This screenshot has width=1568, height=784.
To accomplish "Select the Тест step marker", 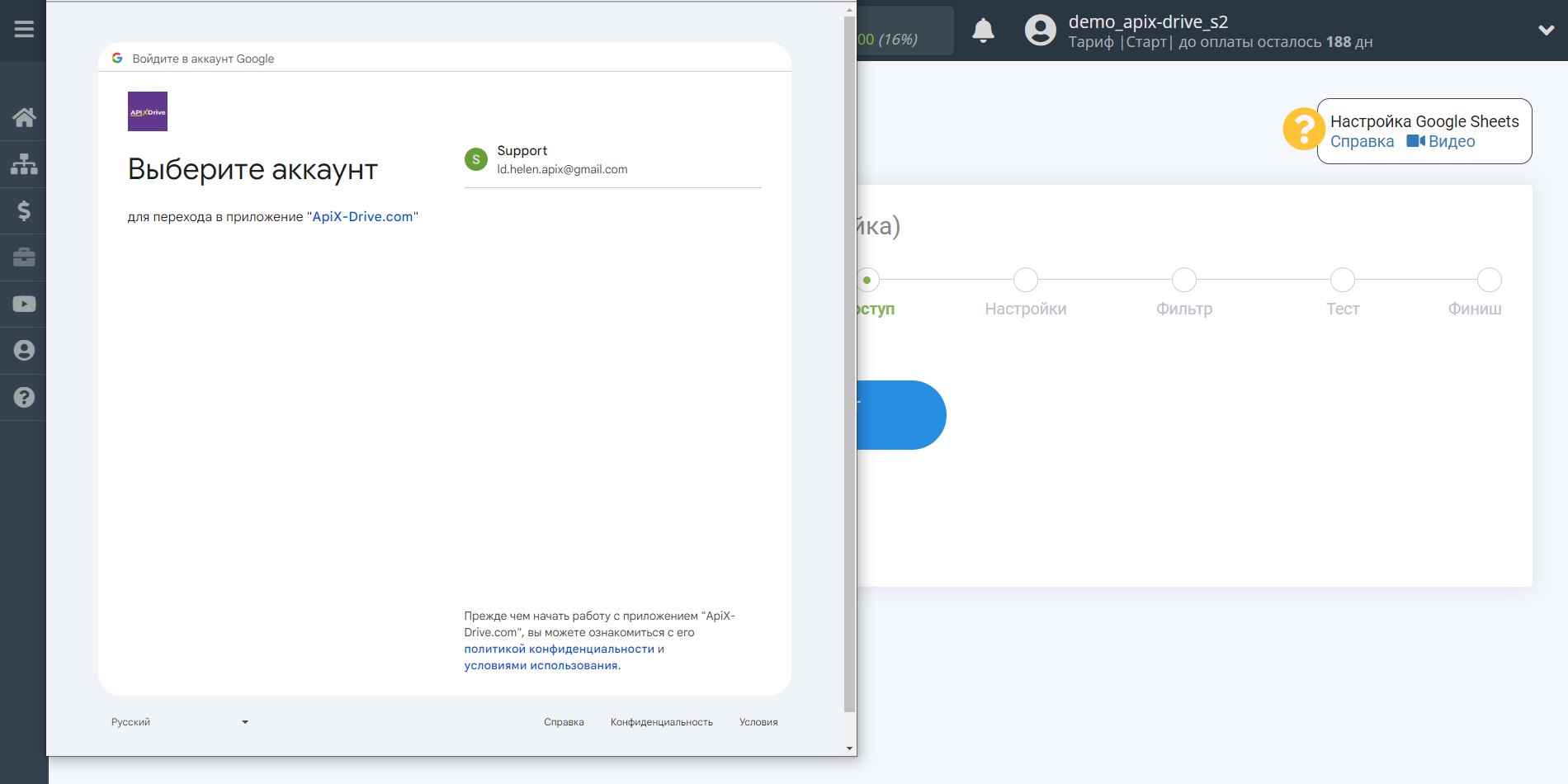I will pyautogui.click(x=1343, y=280).
